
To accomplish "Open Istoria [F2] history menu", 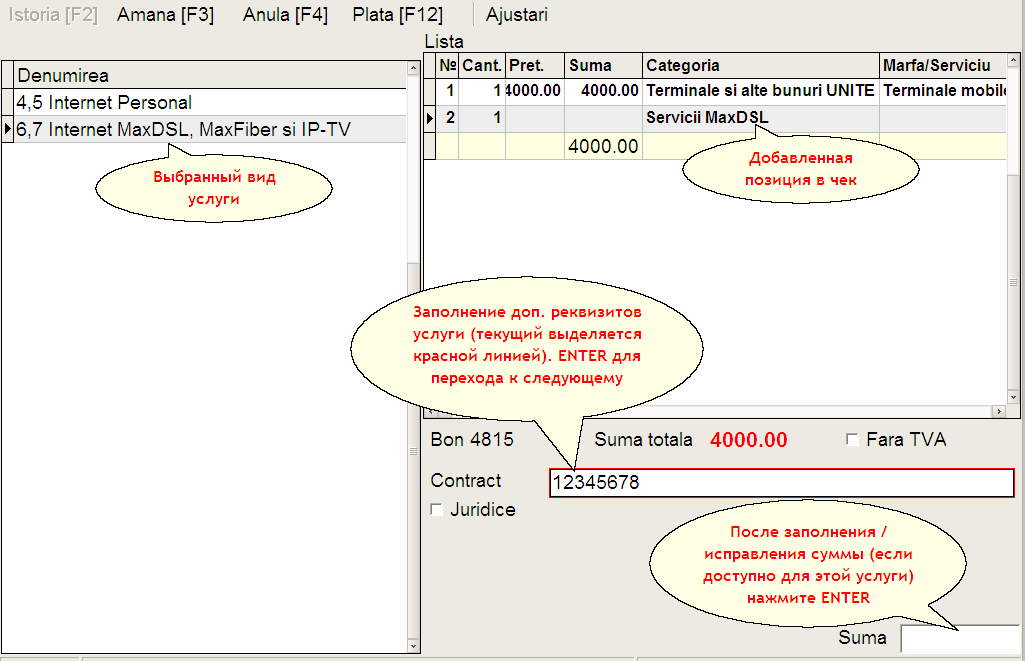I will (x=53, y=15).
